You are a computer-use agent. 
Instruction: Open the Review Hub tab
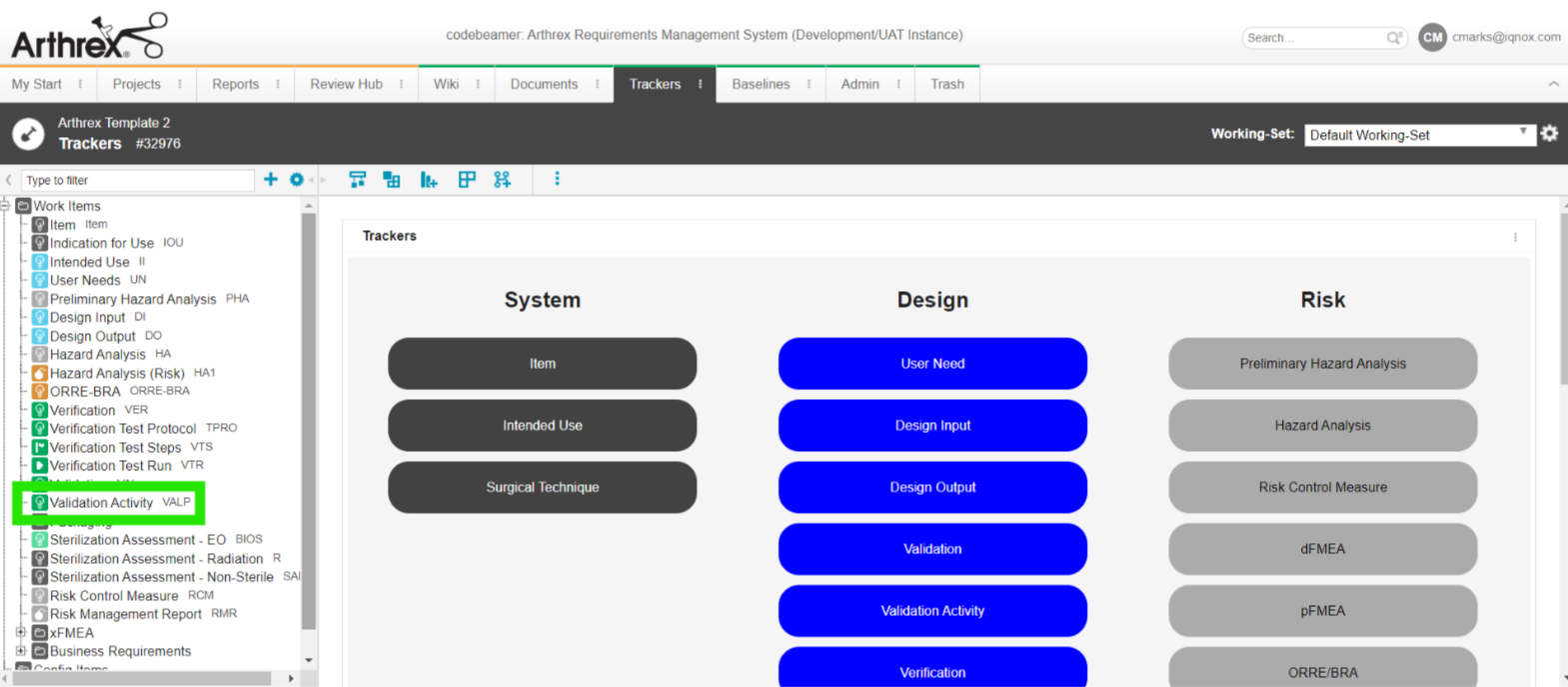[346, 84]
